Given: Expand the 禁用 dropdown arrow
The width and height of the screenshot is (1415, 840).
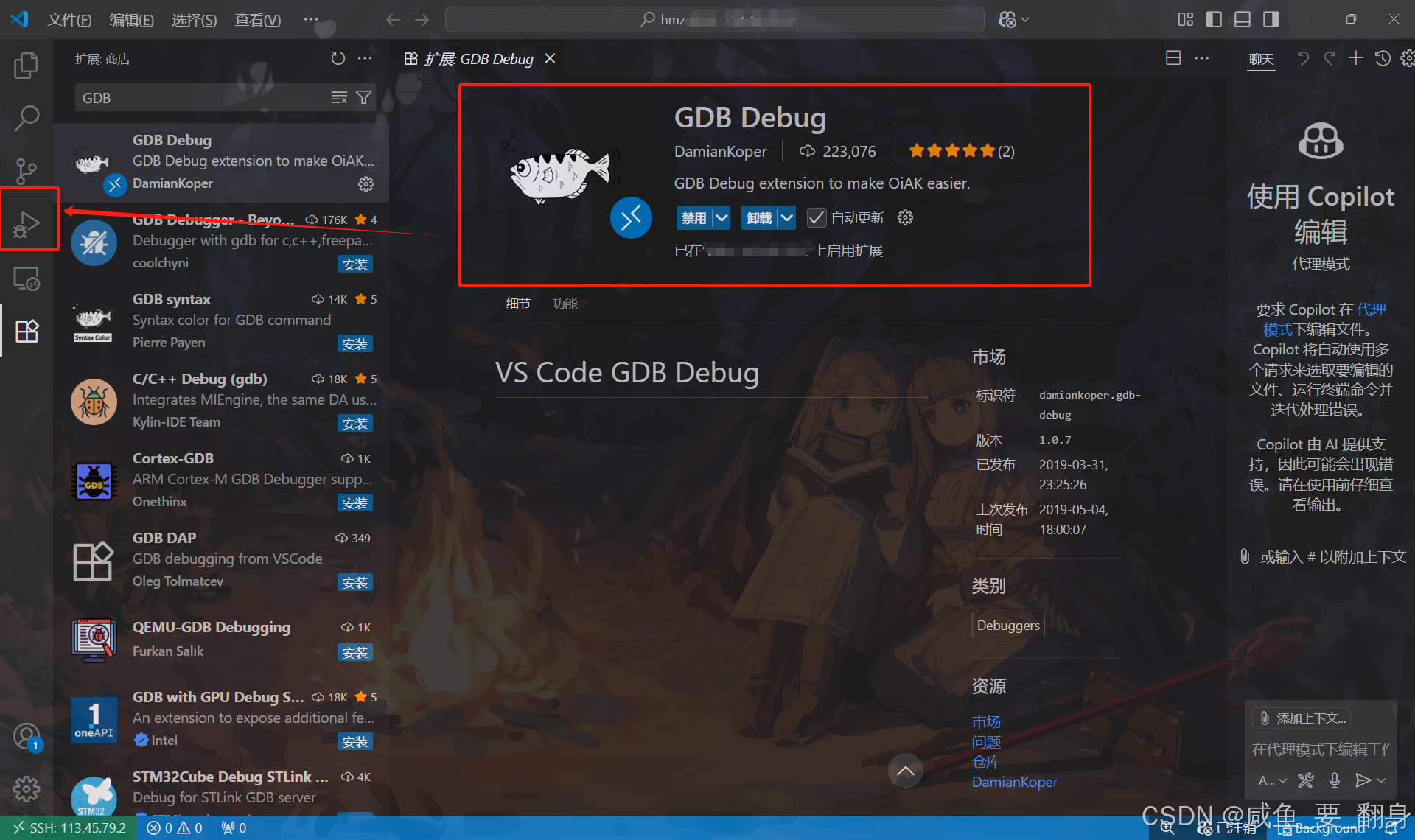Looking at the screenshot, I should coord(722,218).
